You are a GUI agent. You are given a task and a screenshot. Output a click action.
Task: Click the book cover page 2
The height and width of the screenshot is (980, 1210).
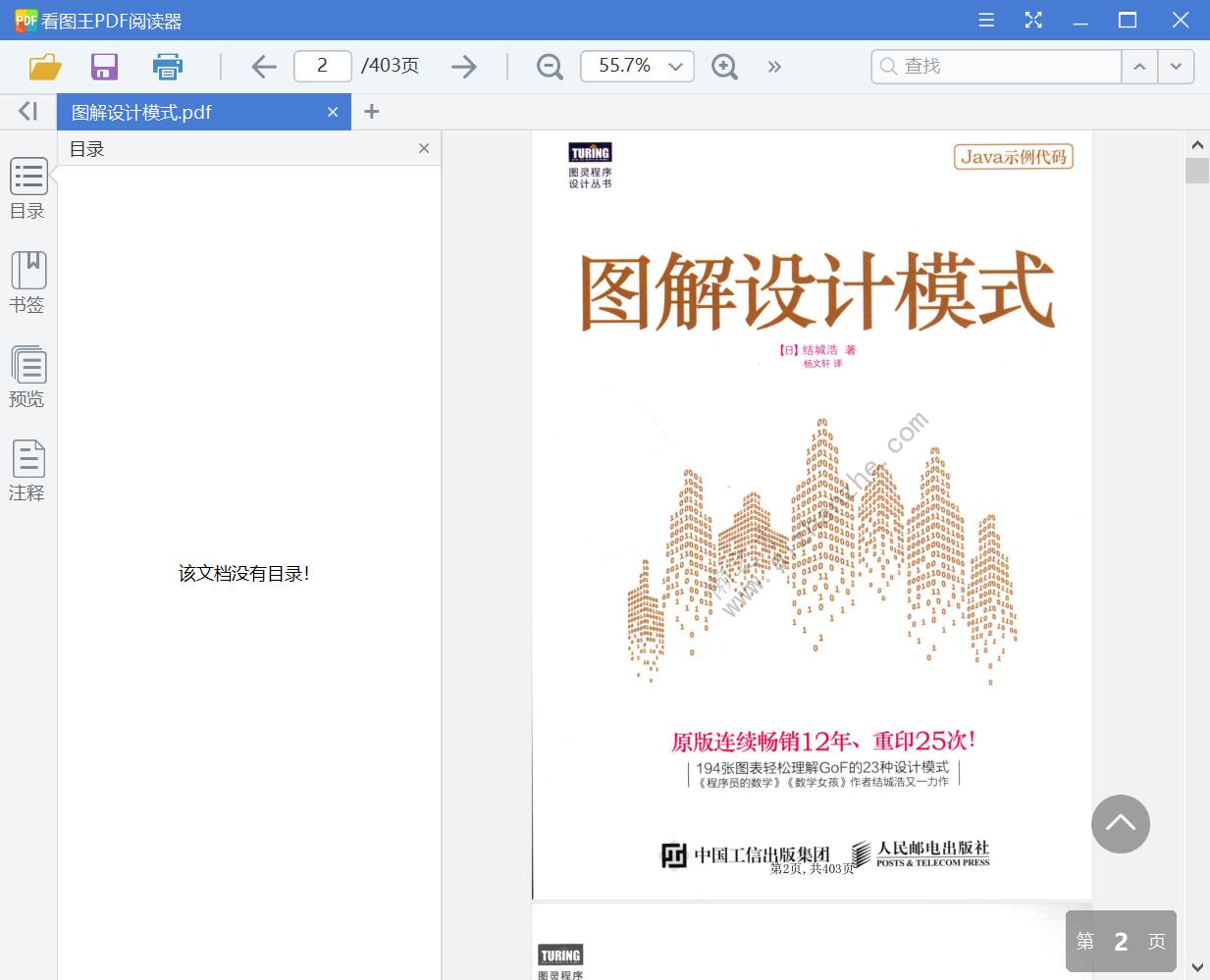pos(813,515)
